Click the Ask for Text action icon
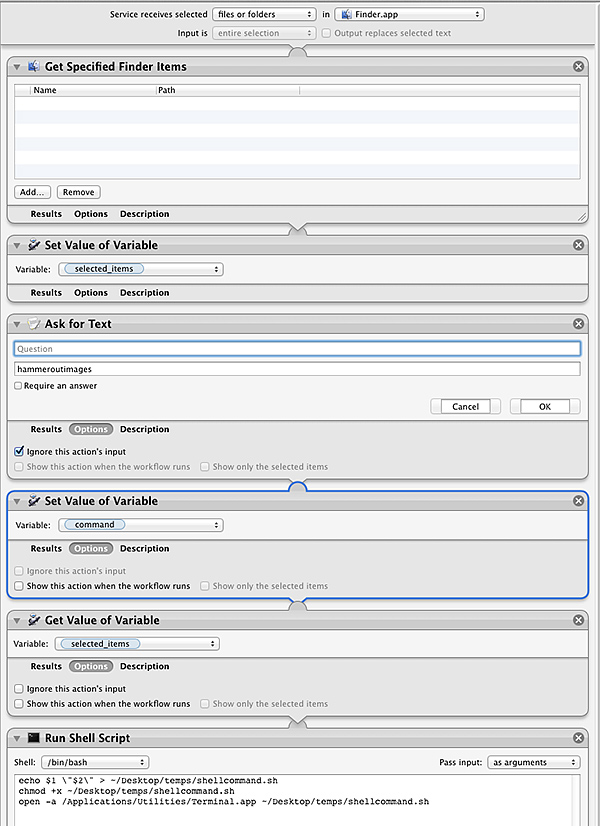This screenshot has width=600, height=826. 34,323
